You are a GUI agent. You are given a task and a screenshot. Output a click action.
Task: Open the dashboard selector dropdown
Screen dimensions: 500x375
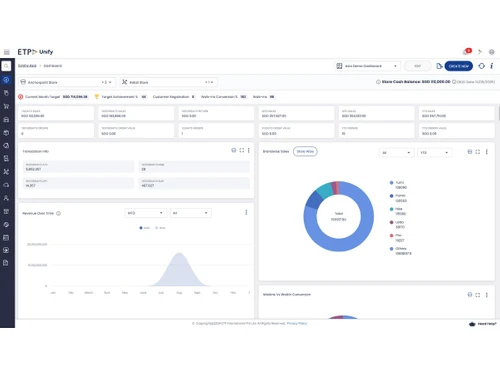coord(367,66)
